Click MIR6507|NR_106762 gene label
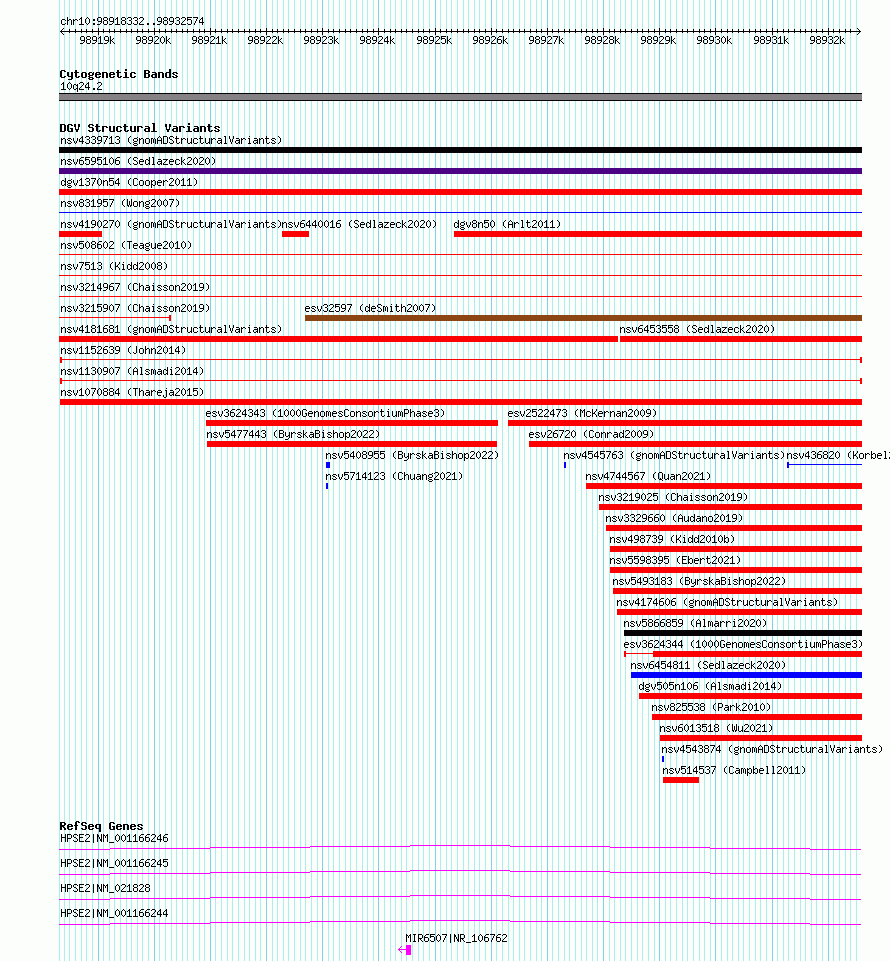 click(x=456, y=938)
